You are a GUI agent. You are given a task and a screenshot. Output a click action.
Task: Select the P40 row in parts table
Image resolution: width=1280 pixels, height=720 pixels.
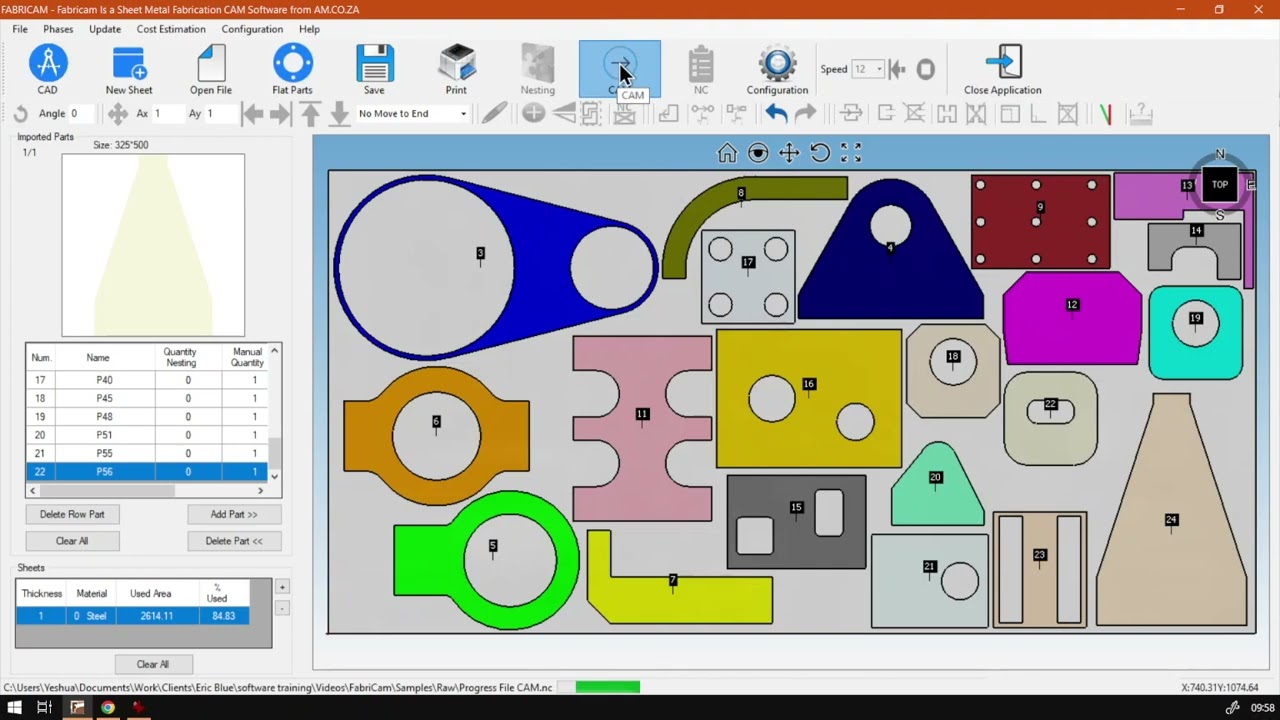tap(147, 380)
